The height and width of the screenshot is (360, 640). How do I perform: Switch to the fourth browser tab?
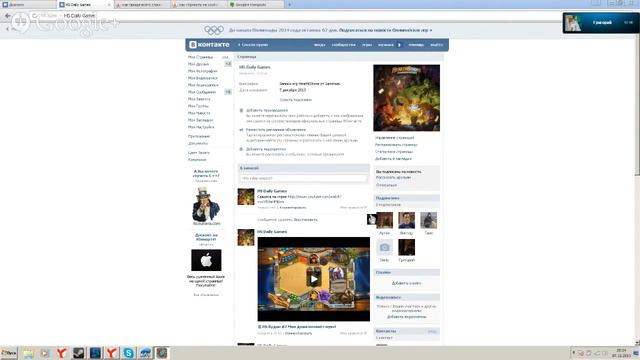pos(198,4)
